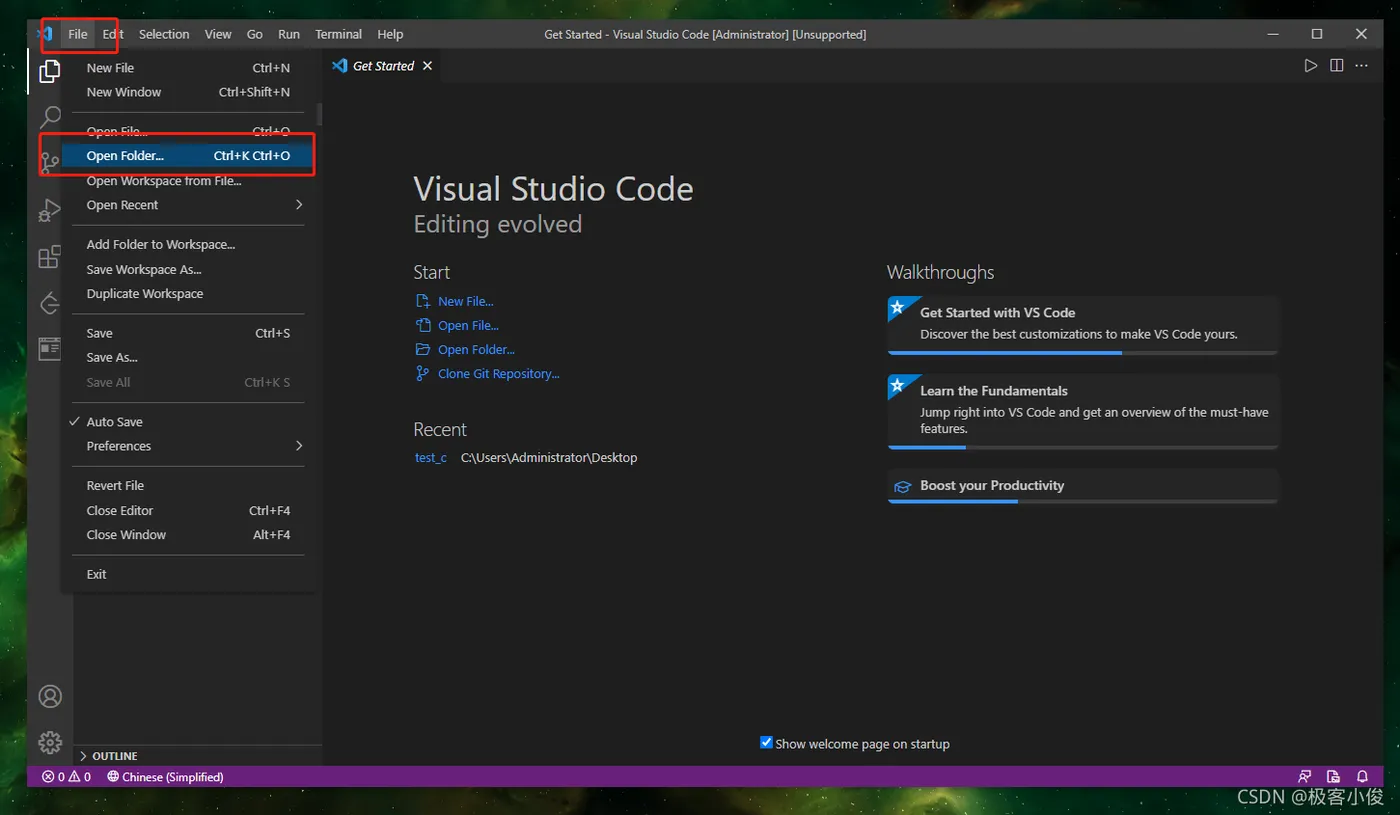Click the Chinese (Simplified) language status item
1400x815 pixels.
point(165,777)
